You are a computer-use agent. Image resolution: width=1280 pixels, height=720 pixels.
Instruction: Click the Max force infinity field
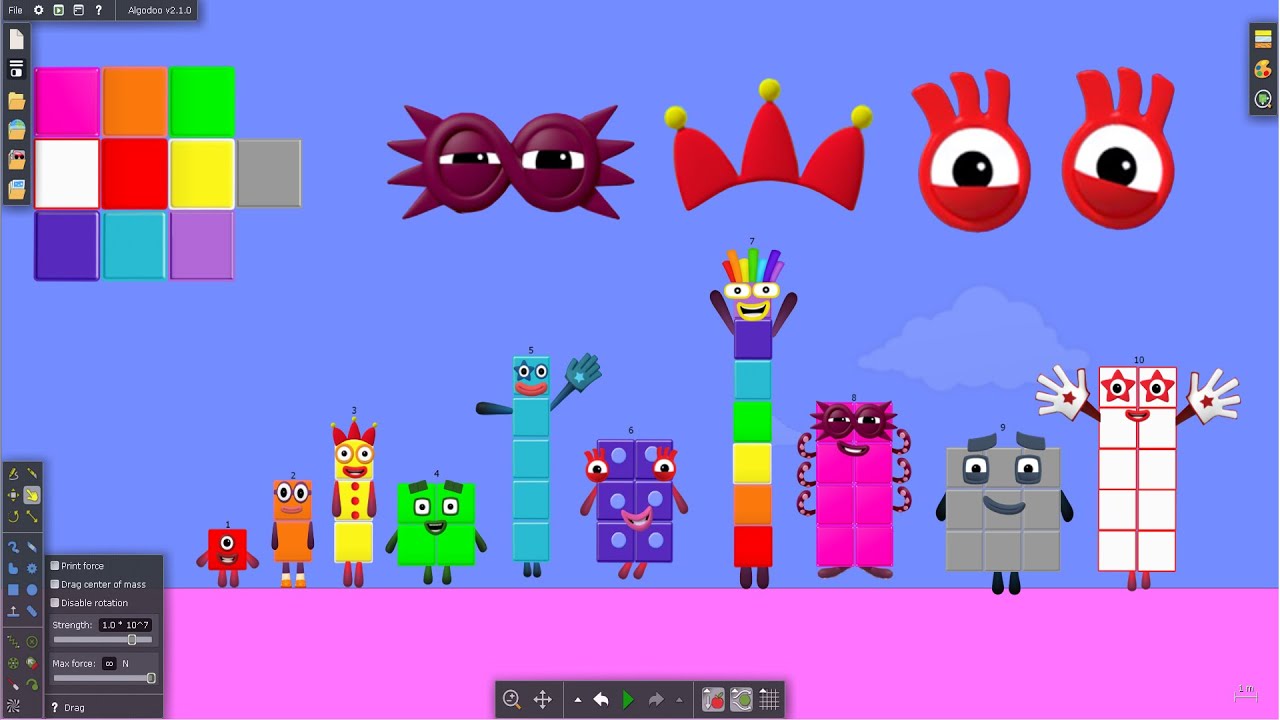(109, 663)
